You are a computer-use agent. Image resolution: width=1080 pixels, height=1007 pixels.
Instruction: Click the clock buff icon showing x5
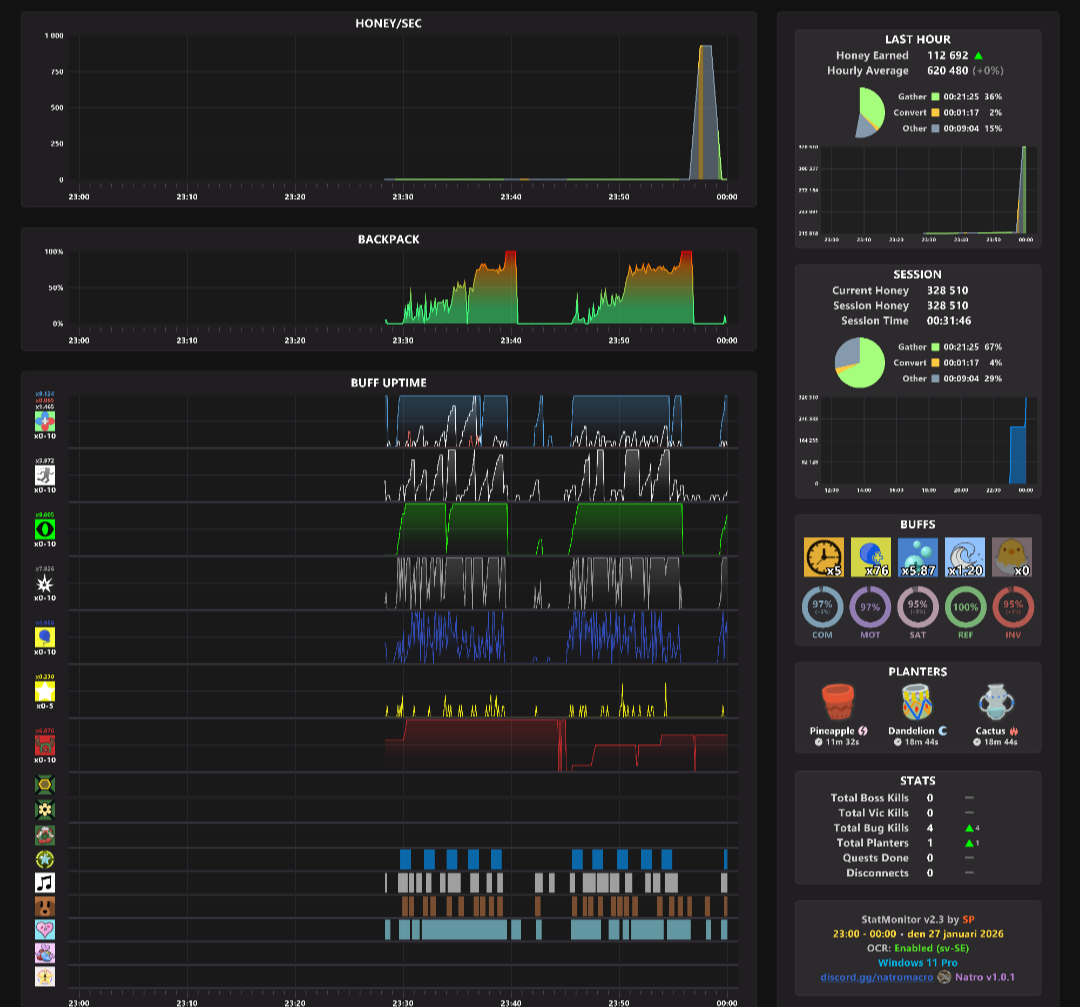pyautogui.click(x=823, y=557)
